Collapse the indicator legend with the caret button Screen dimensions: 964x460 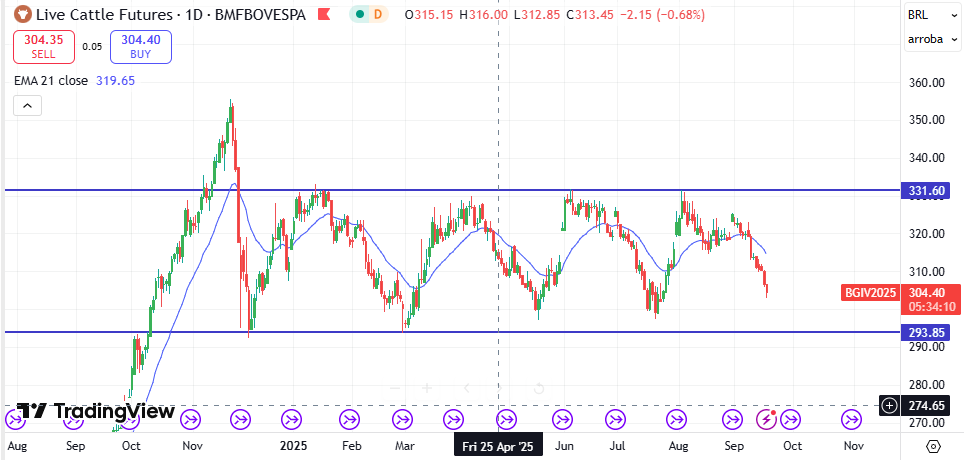[x=27, y=106]
